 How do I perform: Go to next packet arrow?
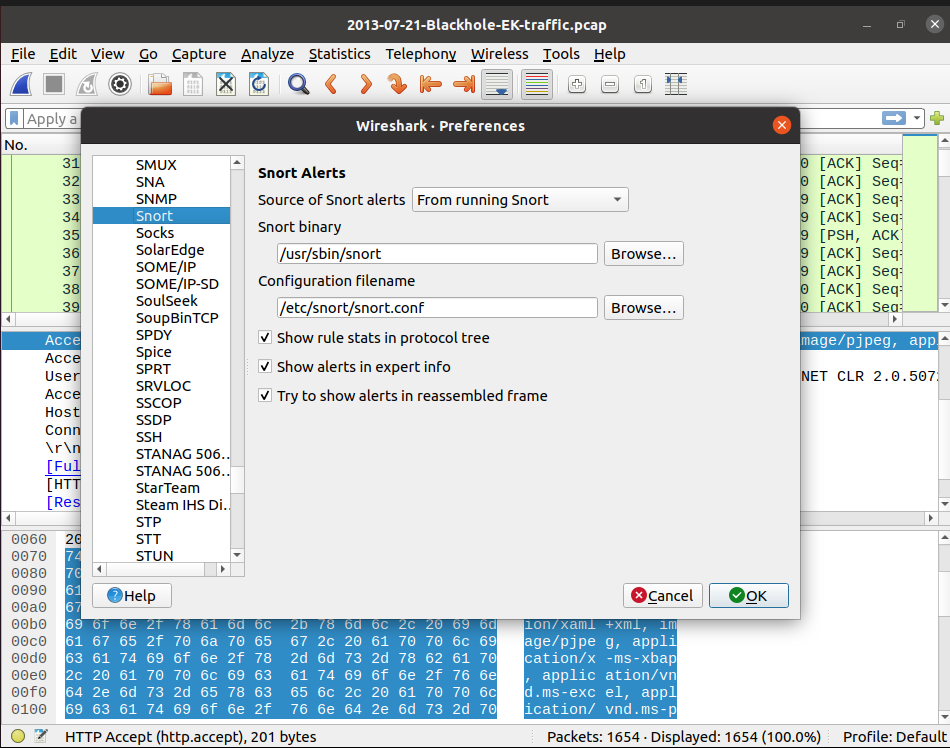click(x=365, y=84)
